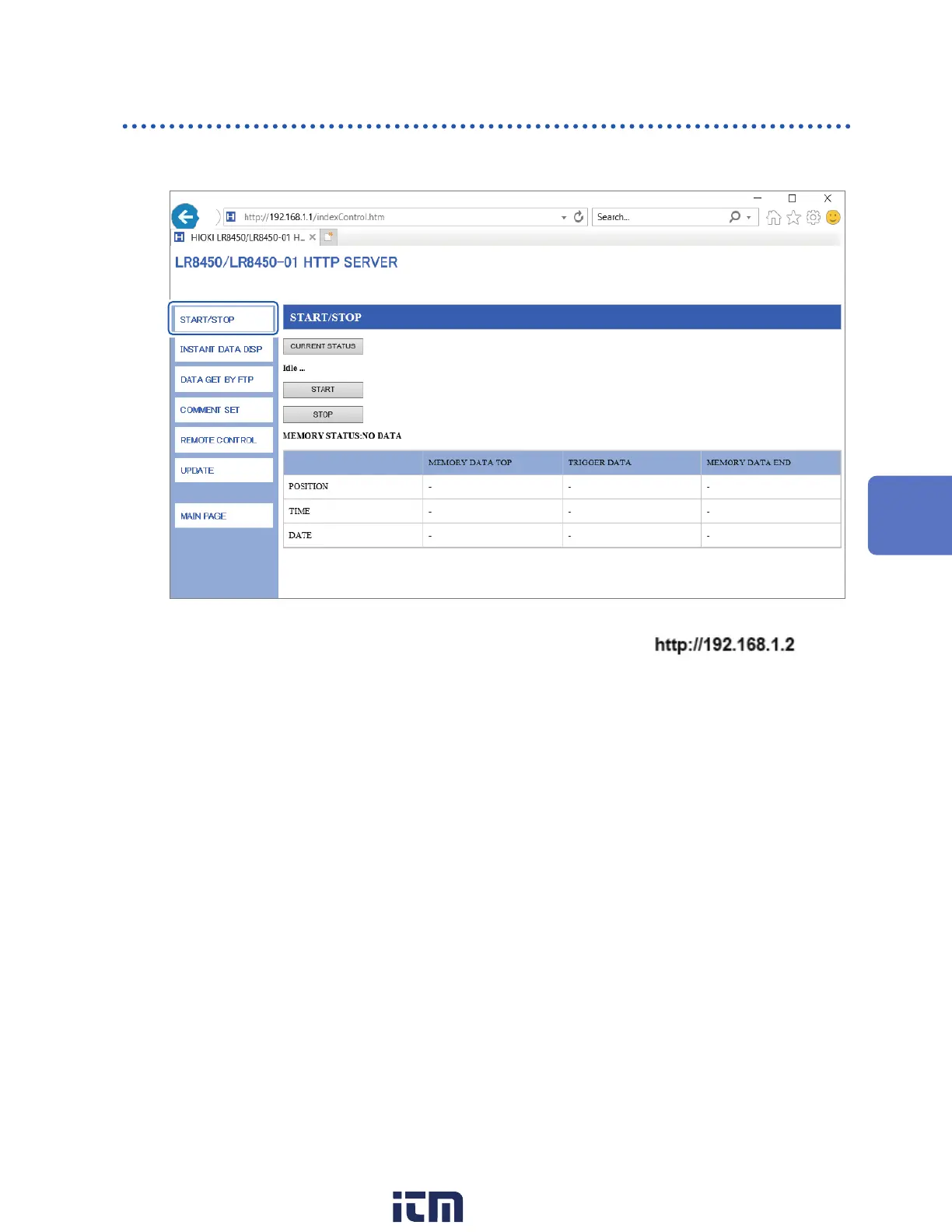Click the 'Idle ...' status text
Screen dimensions: 952x1232
point(294,368)
